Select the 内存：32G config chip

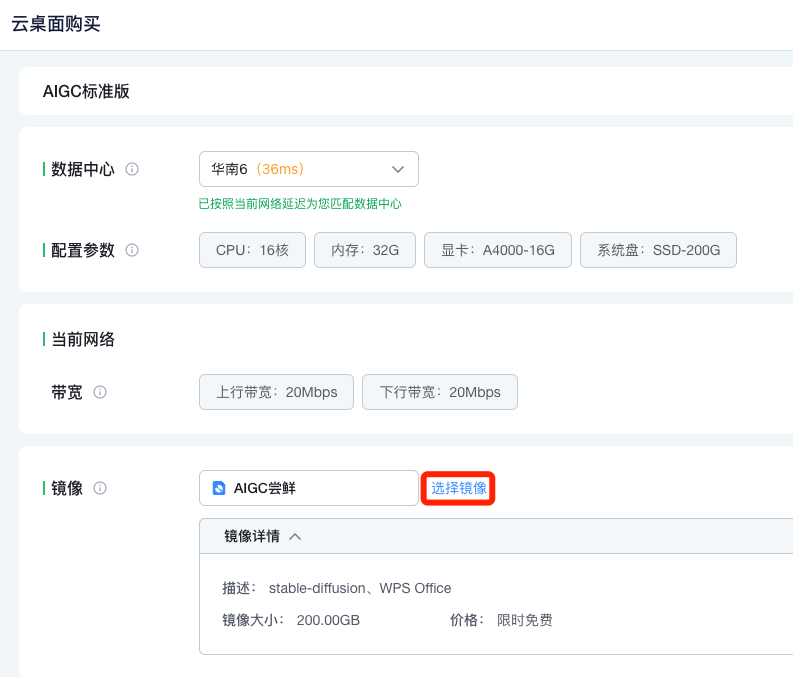(x=365, y=250)
